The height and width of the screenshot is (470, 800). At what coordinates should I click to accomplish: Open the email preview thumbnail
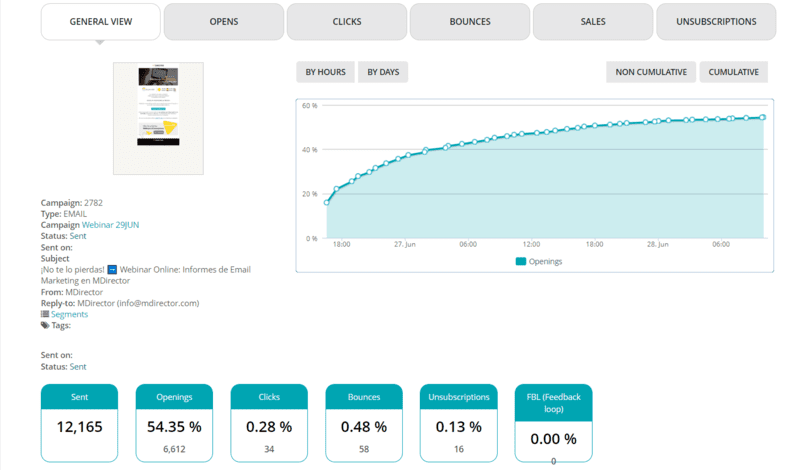tap(158, 118)
